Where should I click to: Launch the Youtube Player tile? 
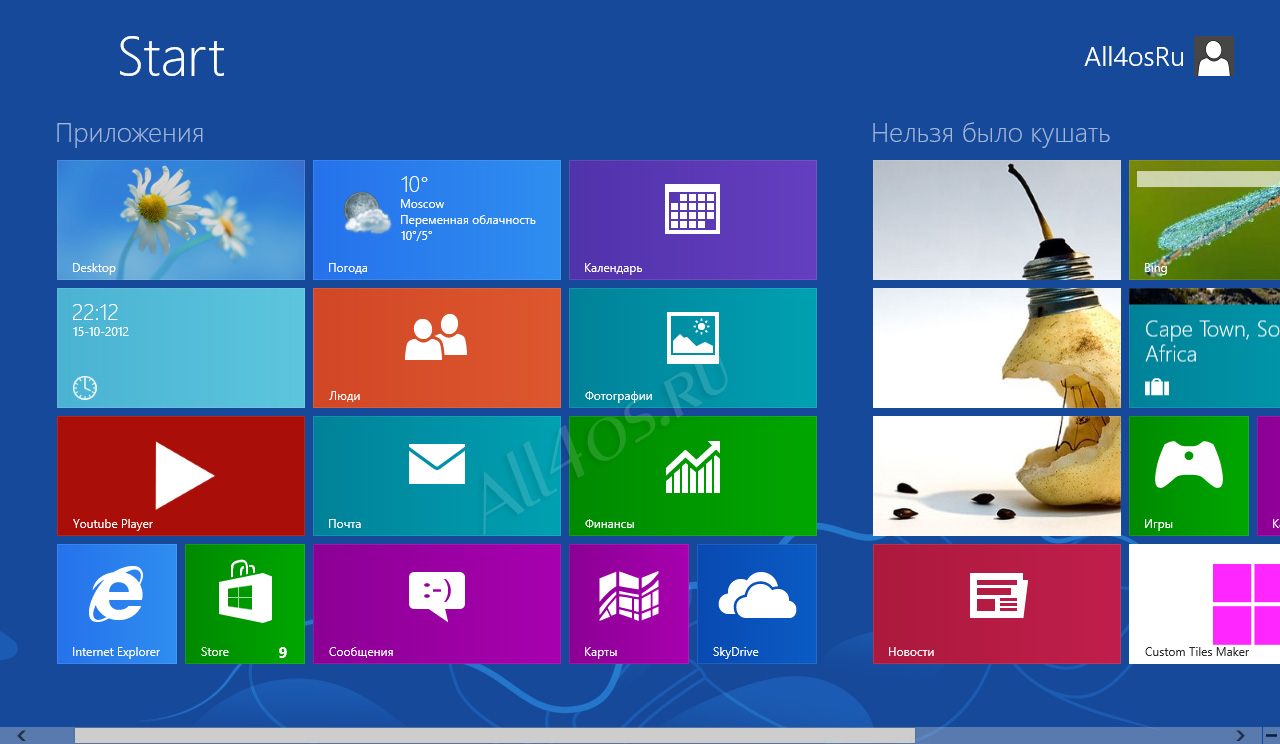181,476
